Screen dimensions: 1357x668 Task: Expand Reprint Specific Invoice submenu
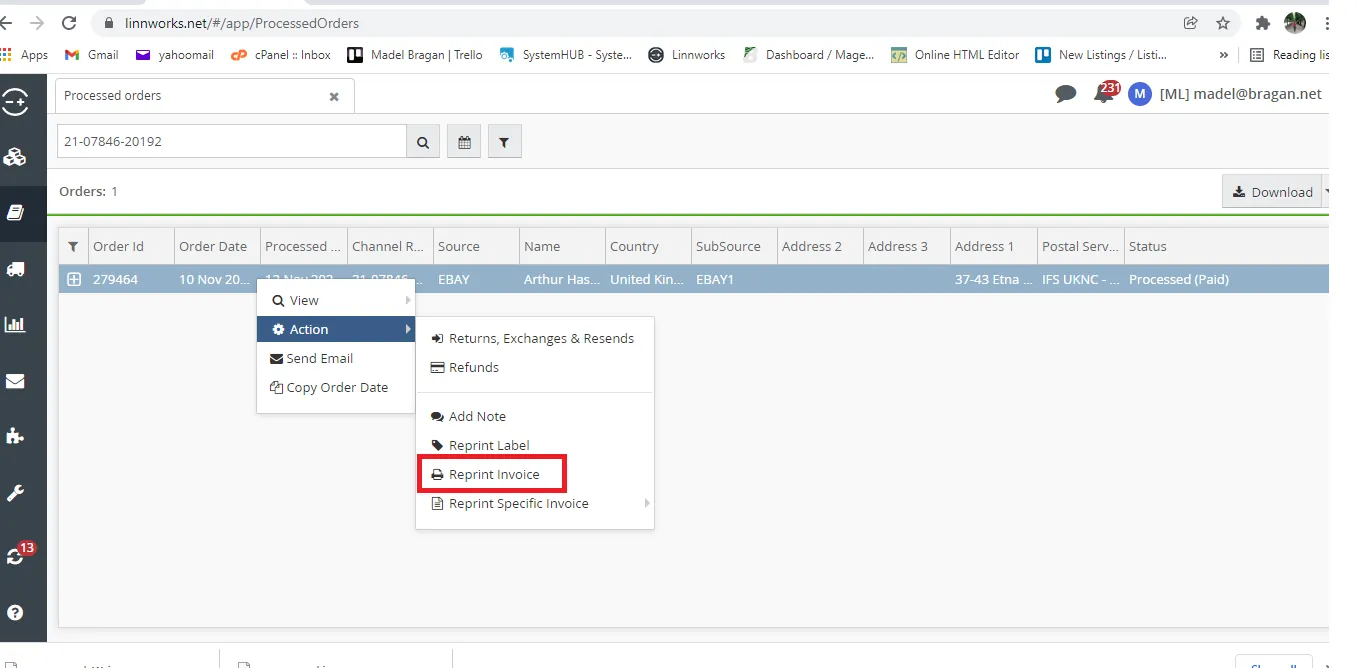[x=535, y=503]
